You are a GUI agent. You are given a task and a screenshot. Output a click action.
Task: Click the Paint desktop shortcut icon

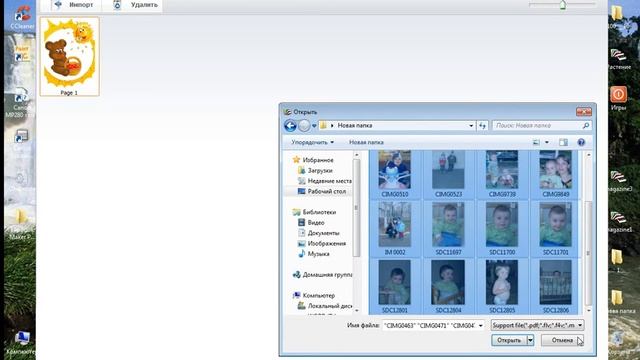pyautogui.click(x=22, y=53)
